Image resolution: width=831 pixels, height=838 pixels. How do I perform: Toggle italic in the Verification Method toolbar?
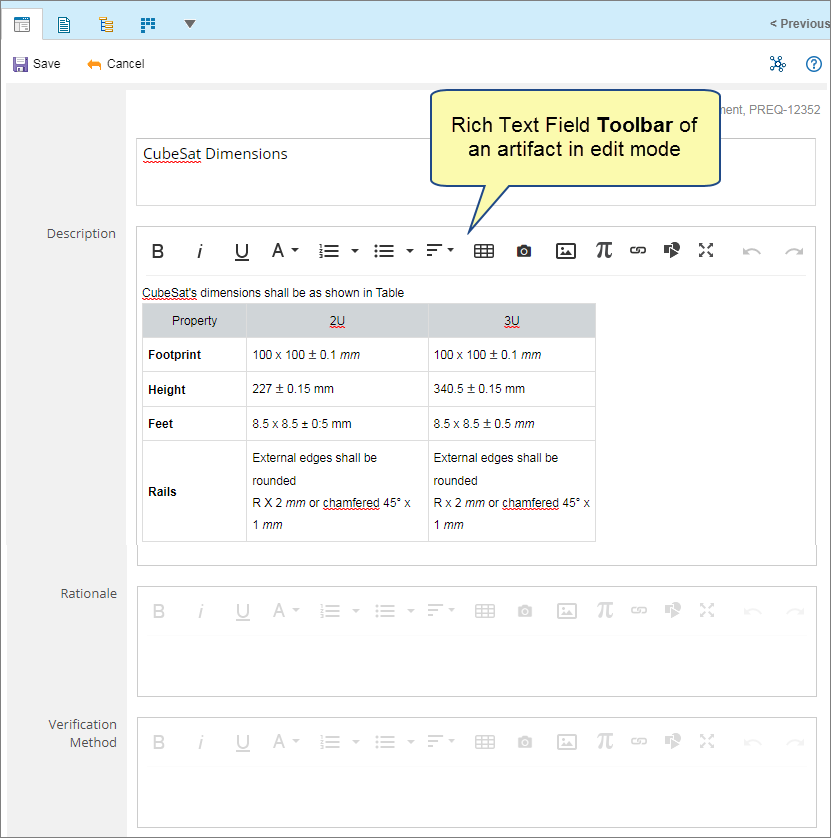(201, 742)
